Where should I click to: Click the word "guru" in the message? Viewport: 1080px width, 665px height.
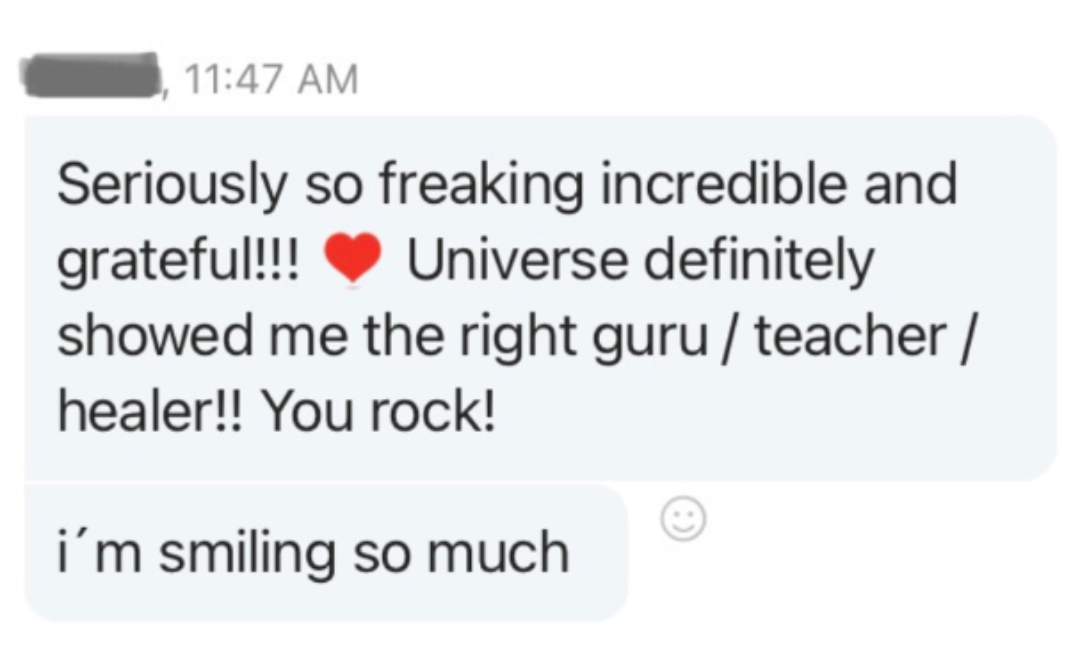pyautogui.click(x=650, y=338)
